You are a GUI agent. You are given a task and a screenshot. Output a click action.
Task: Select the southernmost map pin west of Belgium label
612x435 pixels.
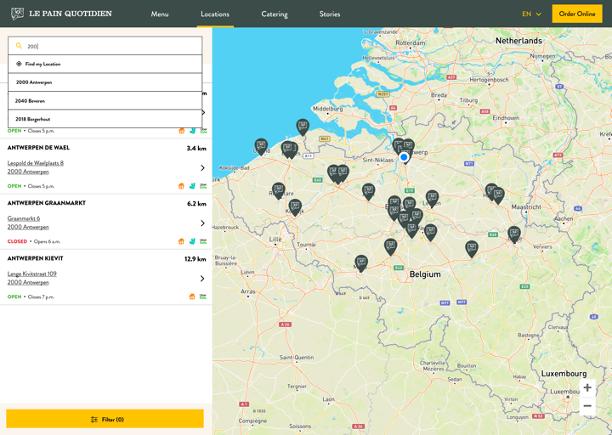(x=361, y=263)
